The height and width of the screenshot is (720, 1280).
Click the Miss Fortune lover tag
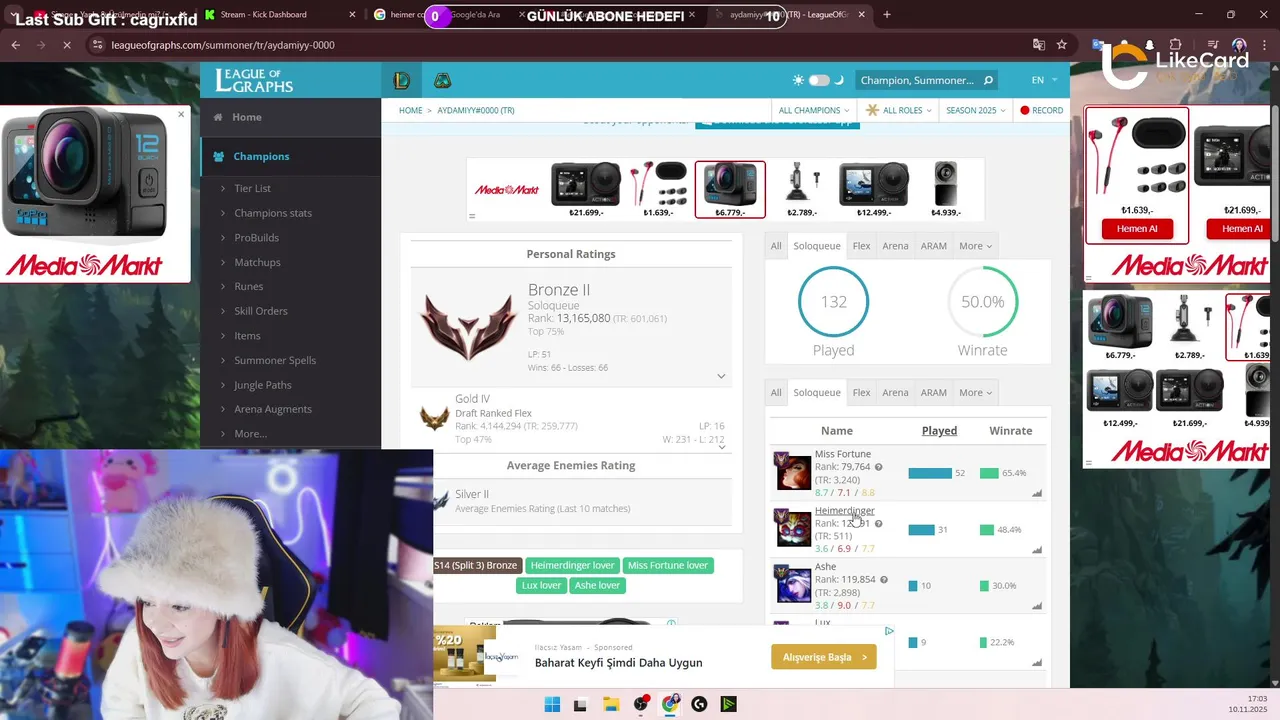(x=668, y=565)
